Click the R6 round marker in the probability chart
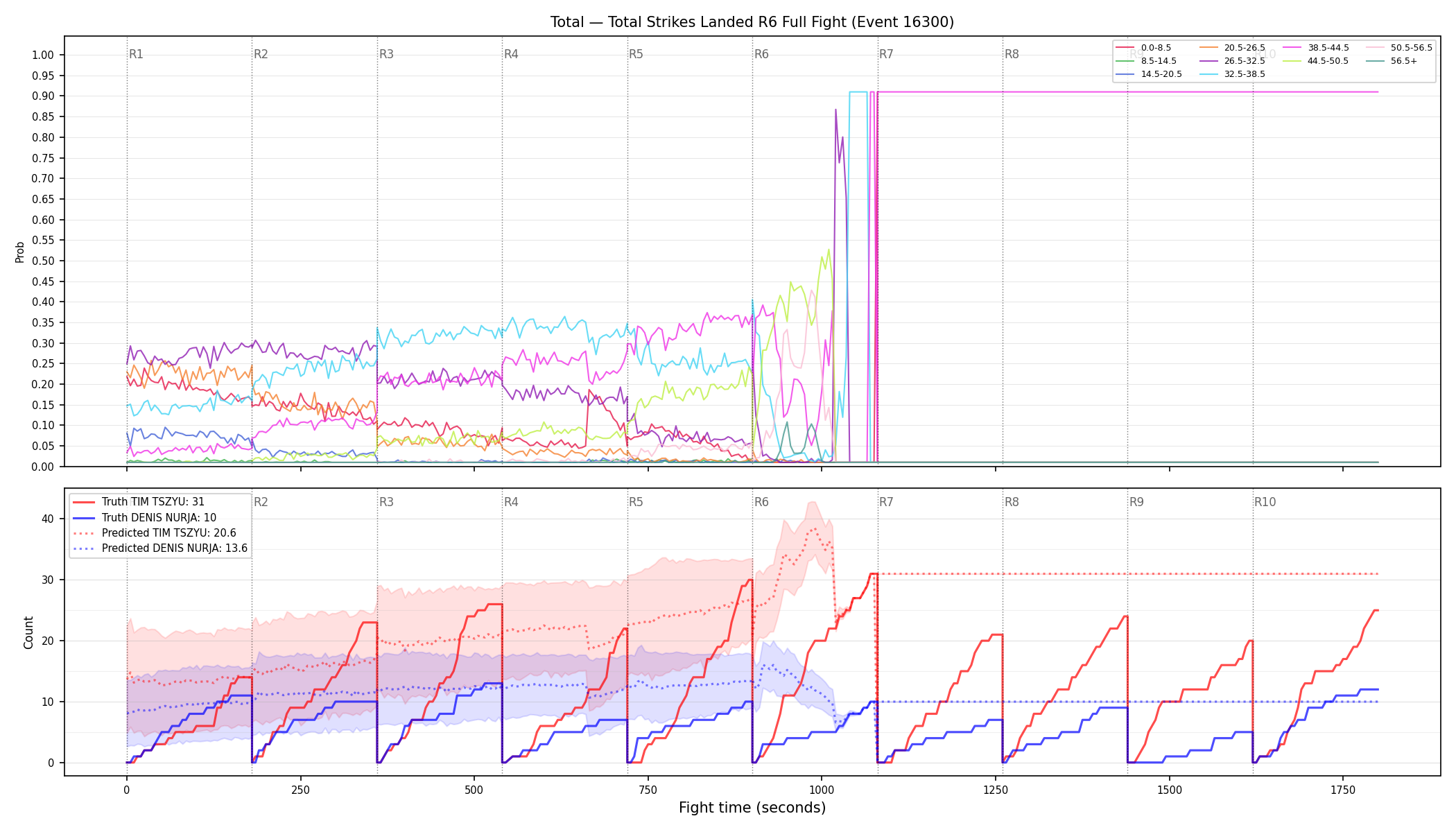This screenshot has width=1456, height=832. 761,54
